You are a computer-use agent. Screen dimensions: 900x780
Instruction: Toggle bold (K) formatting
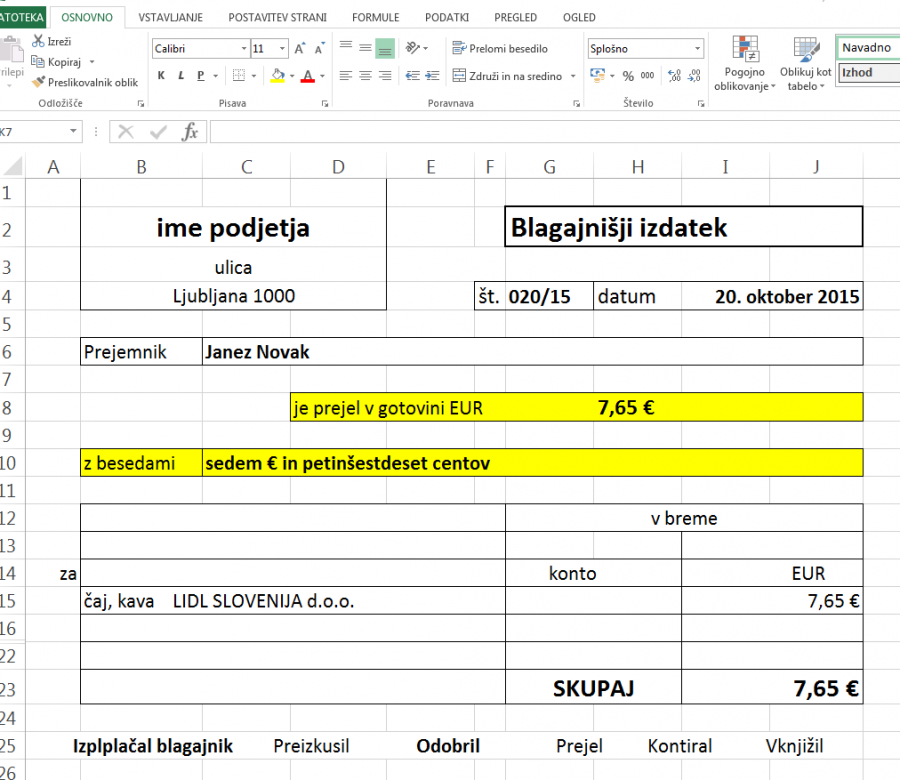tap(161, 76)
